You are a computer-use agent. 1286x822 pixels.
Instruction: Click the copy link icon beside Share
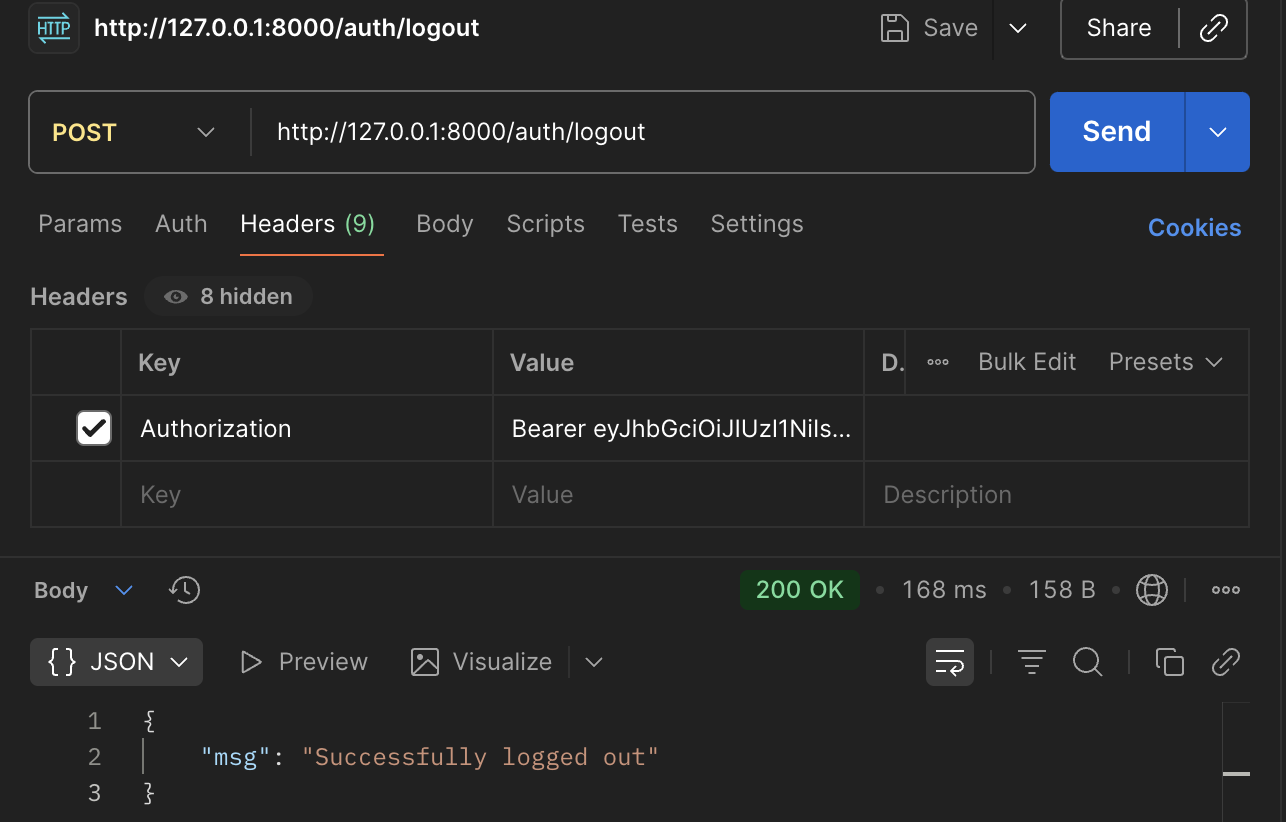[1213, 28]
